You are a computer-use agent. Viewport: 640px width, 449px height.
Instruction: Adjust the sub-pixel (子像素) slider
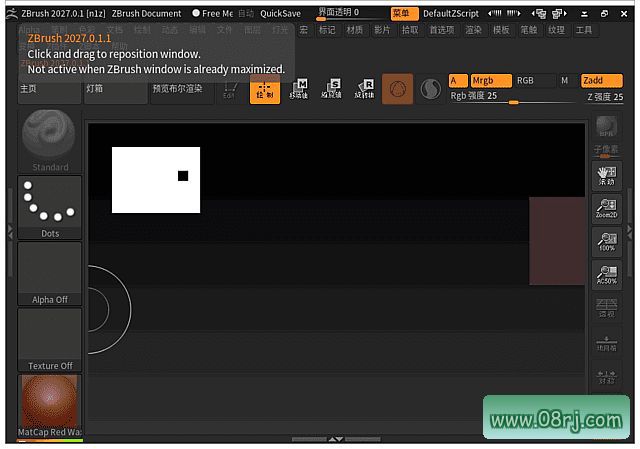click(x=606, y=151)
